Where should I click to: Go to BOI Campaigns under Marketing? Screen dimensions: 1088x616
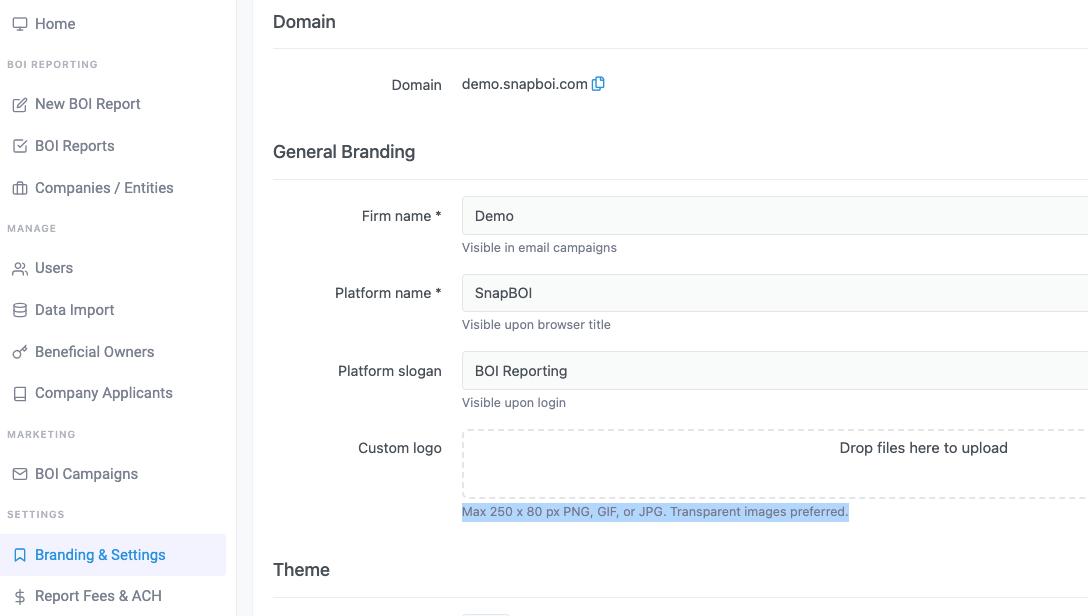pos(86,474)
